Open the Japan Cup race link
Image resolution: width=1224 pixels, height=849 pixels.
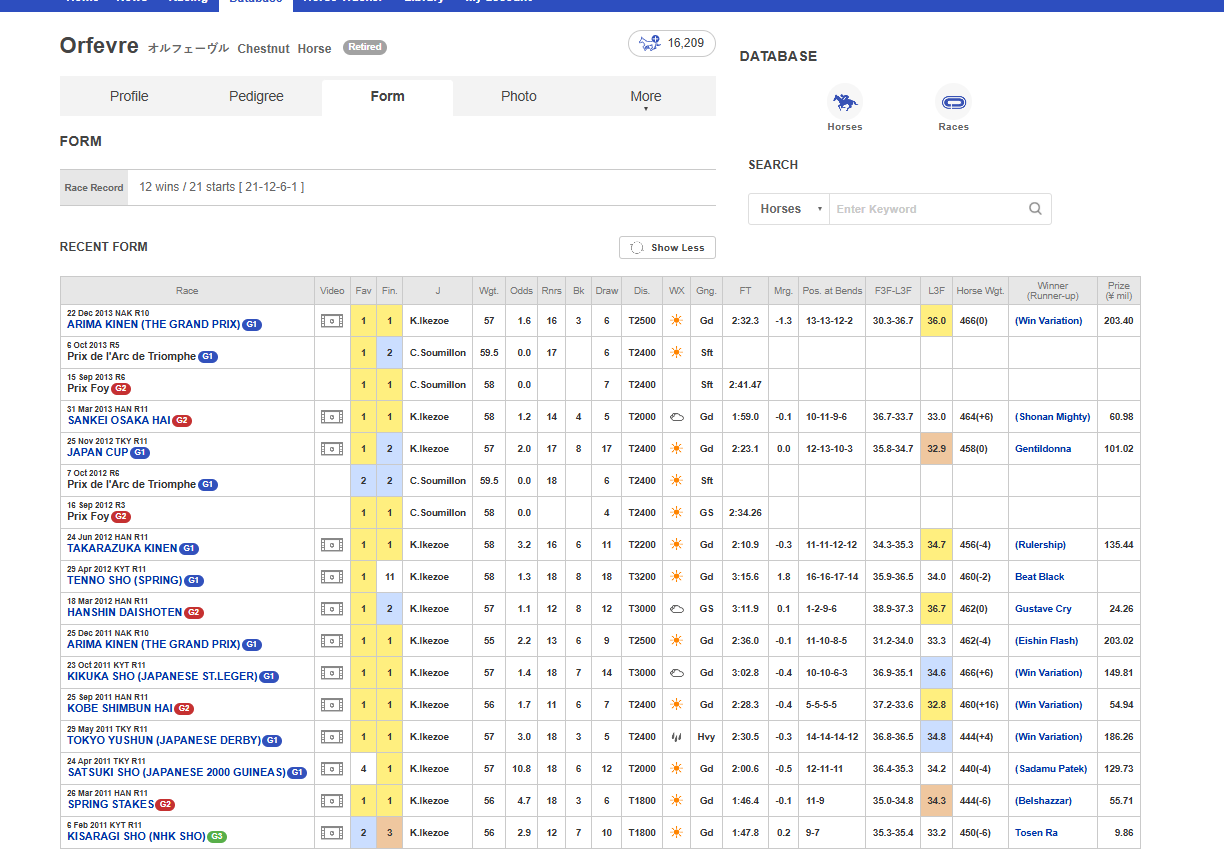[x=96, y=453]
